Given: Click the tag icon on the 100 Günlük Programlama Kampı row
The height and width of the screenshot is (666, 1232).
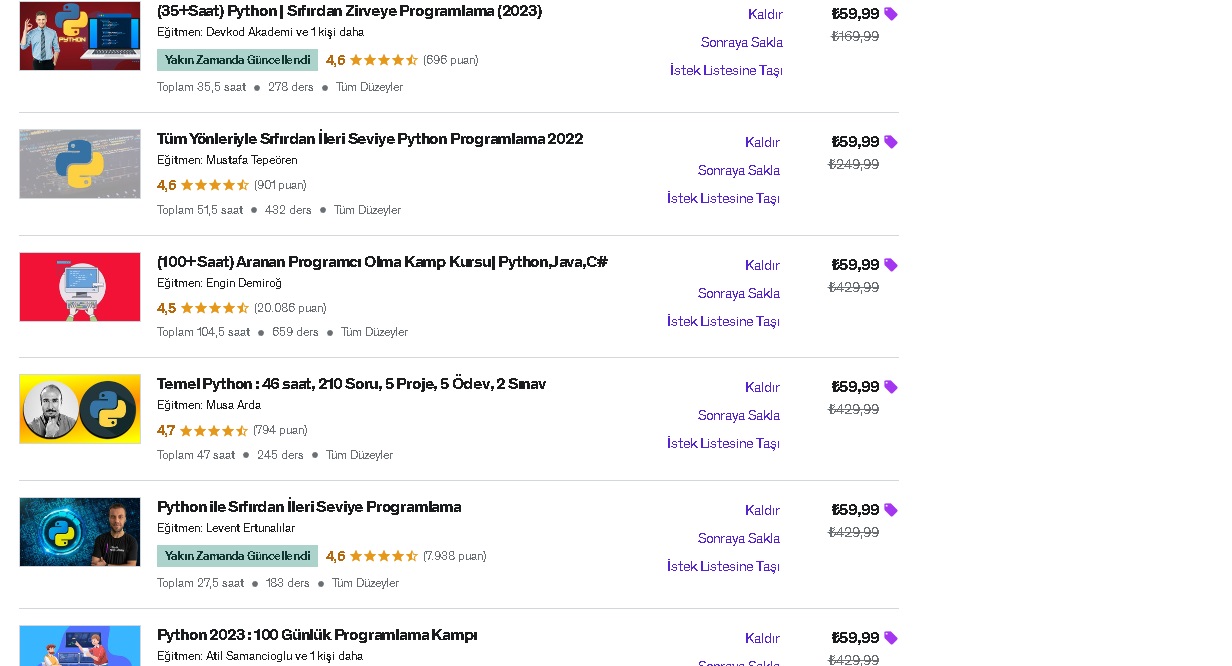Looking at the screenshot, I should (x=890, y=638).
